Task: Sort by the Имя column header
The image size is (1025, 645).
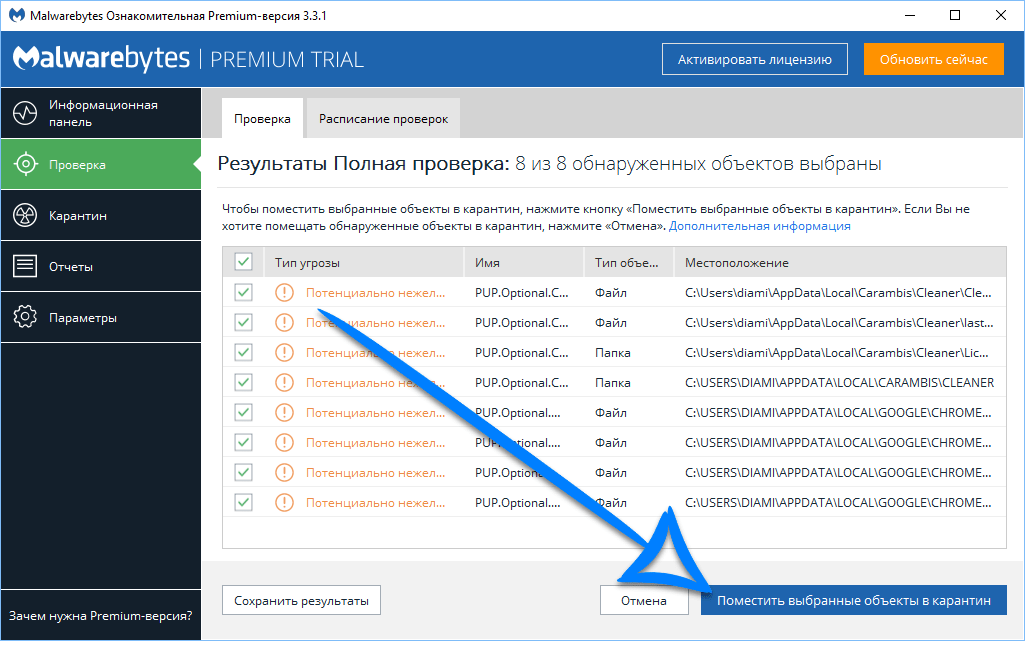Action: (488, 262)
